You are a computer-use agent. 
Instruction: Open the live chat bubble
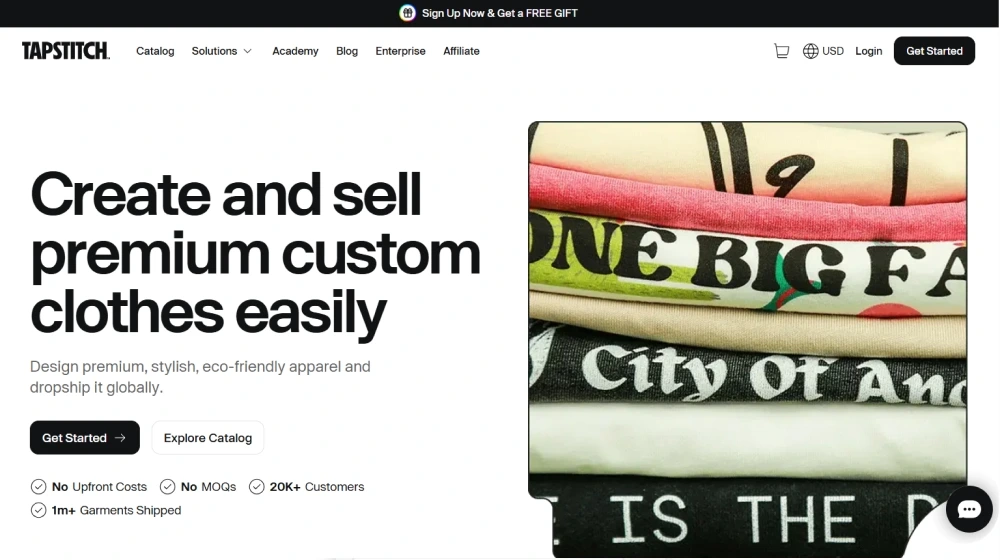click(x=968, y=510)
